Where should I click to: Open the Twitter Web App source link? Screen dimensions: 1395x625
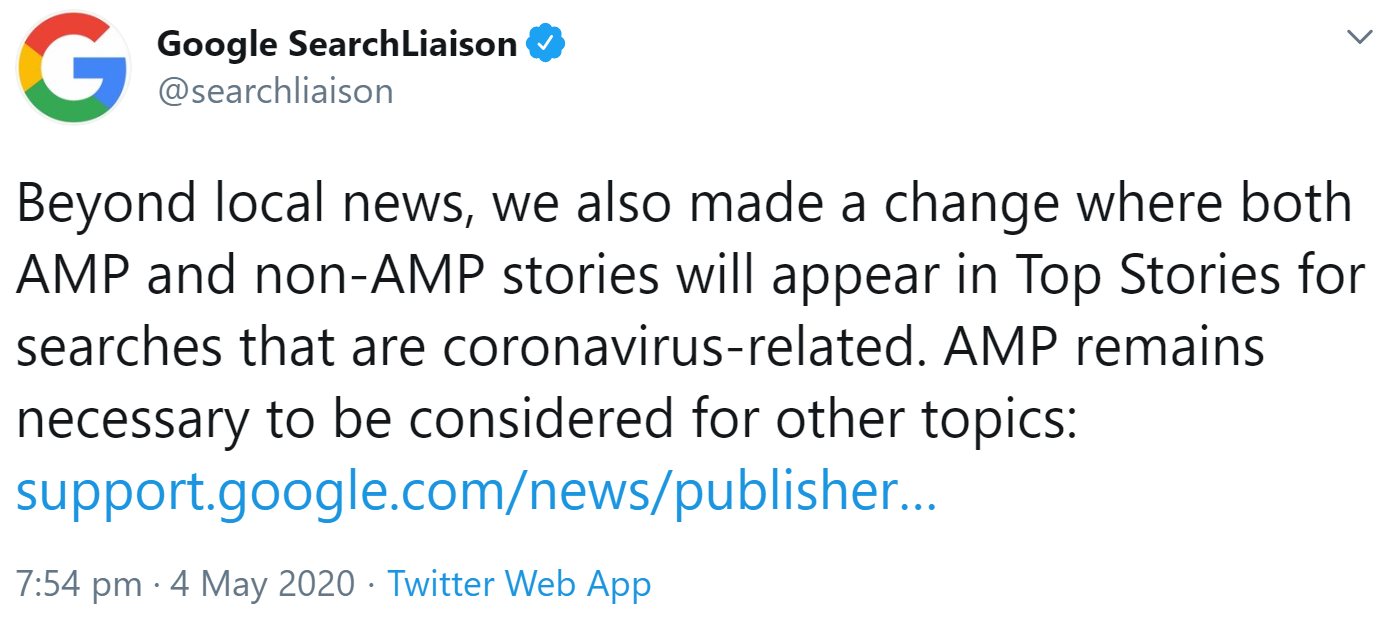(519, 583)
